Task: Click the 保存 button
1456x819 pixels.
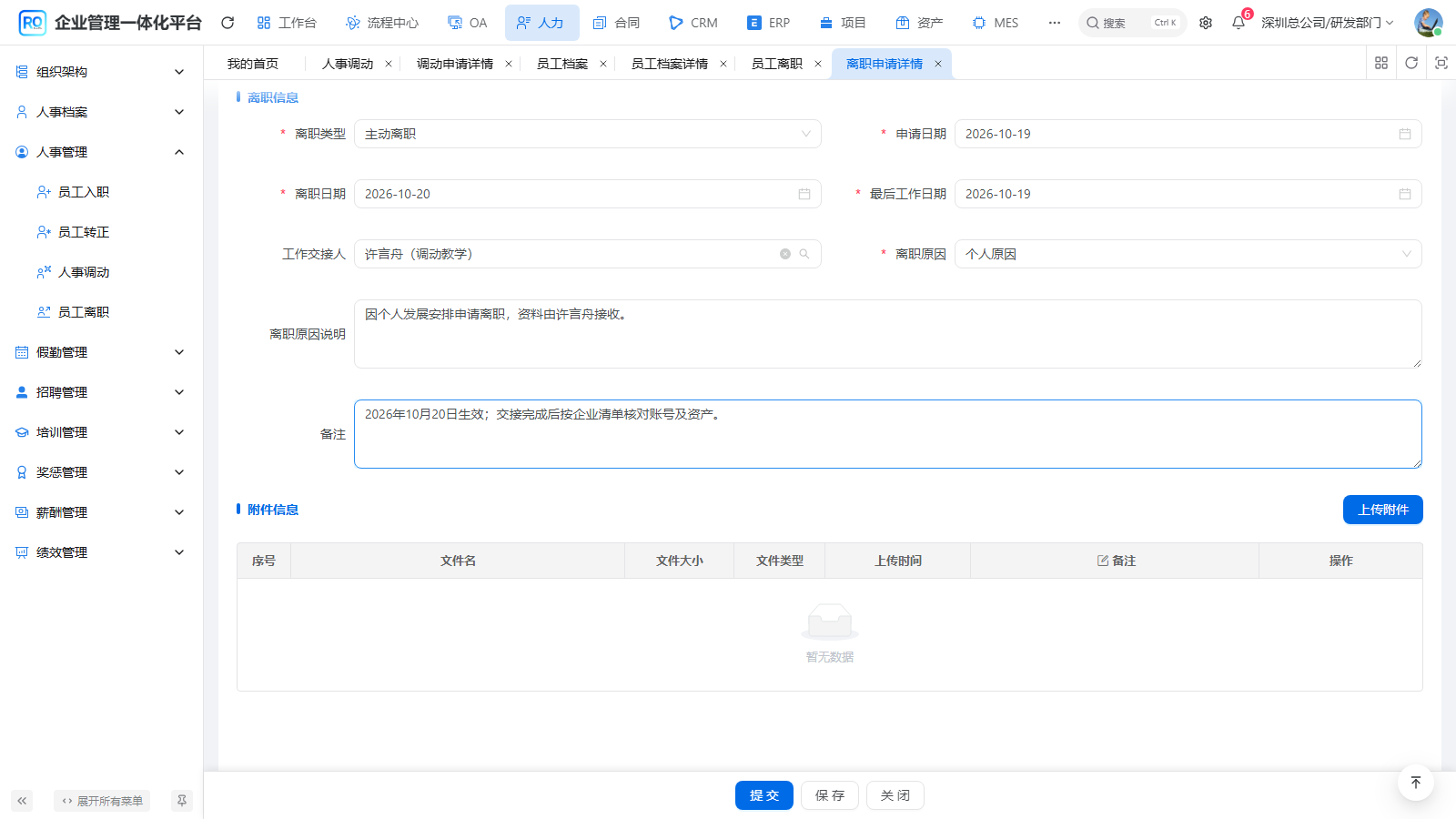Action: pos(830,795)
